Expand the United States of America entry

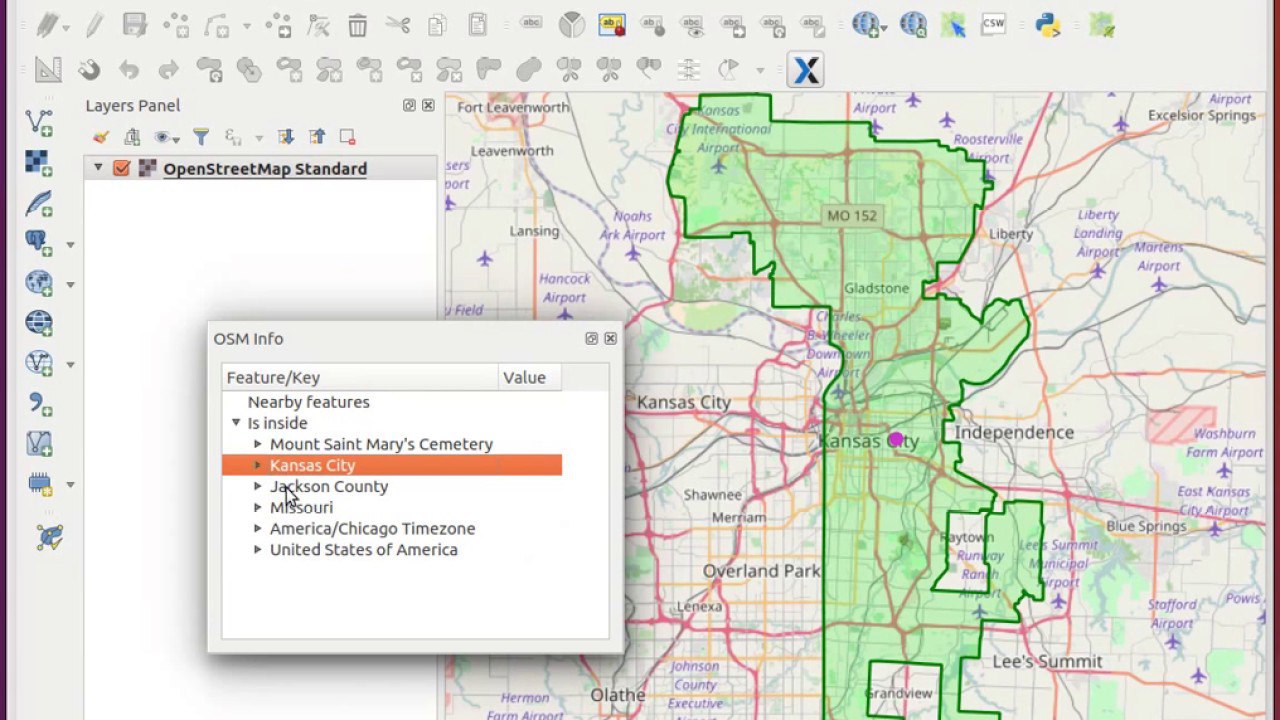tap(258, 549)
